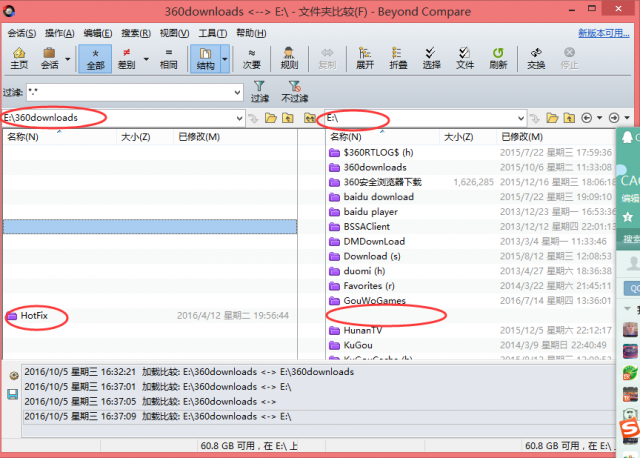Select the 360安全浏览器下载 folder
Screen dimensions: 640x458
(x=375, y=182)
